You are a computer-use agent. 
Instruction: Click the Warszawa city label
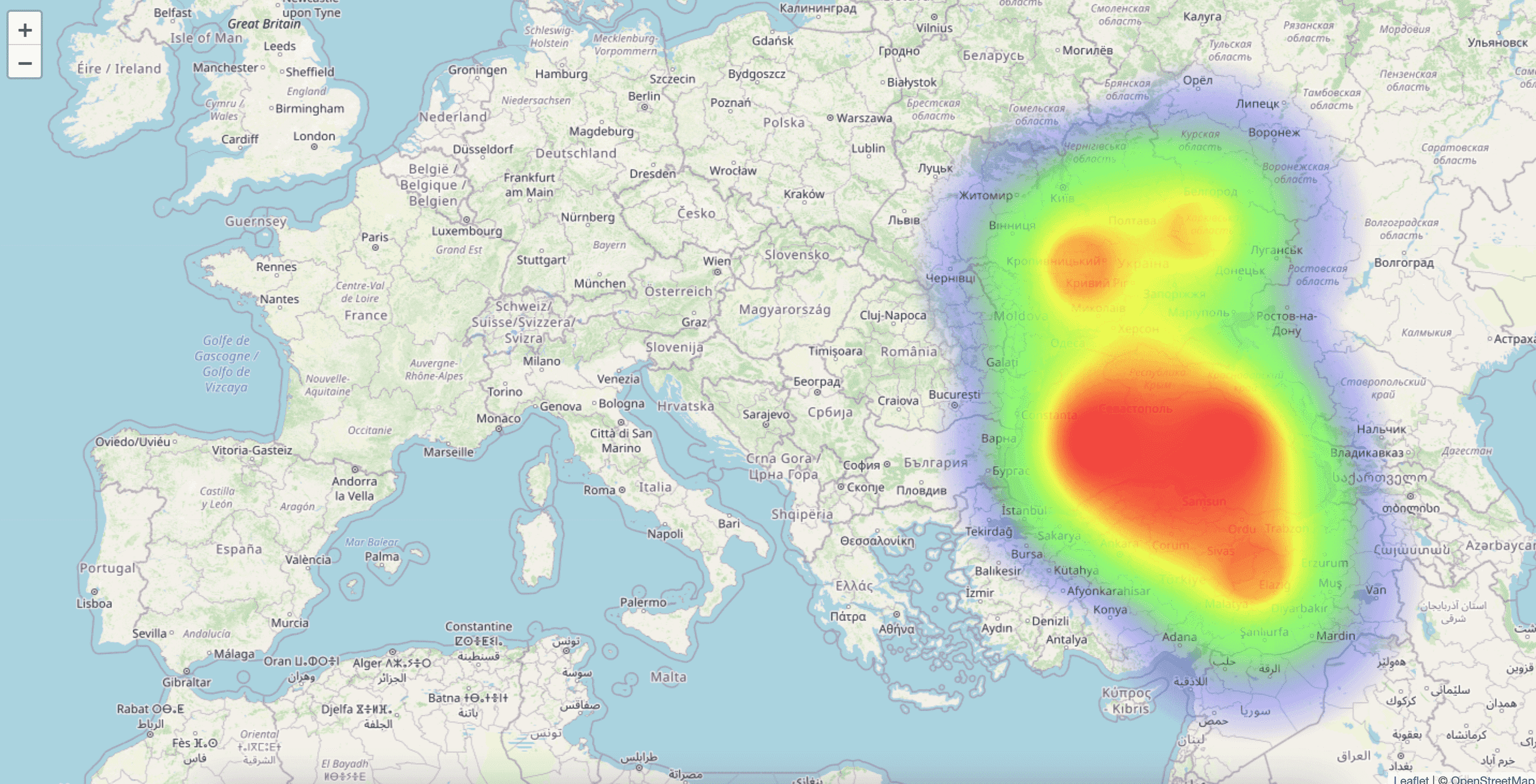[x=864, y=118]
